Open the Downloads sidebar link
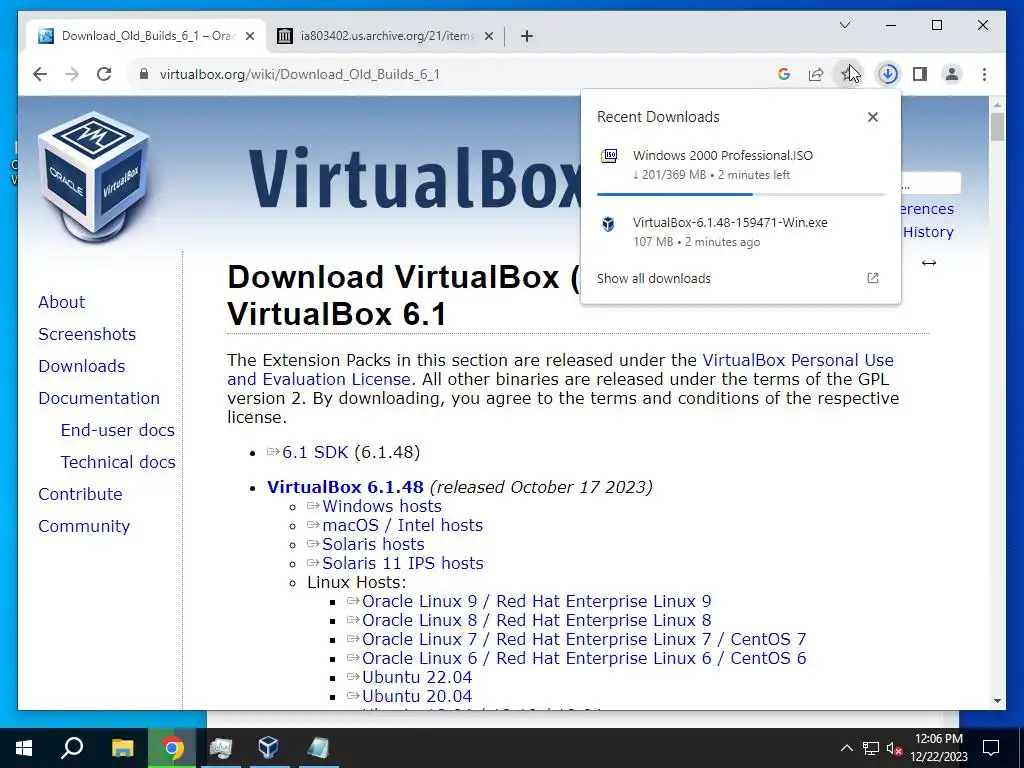Screen dimensions: 1024x768 (82, 366)
